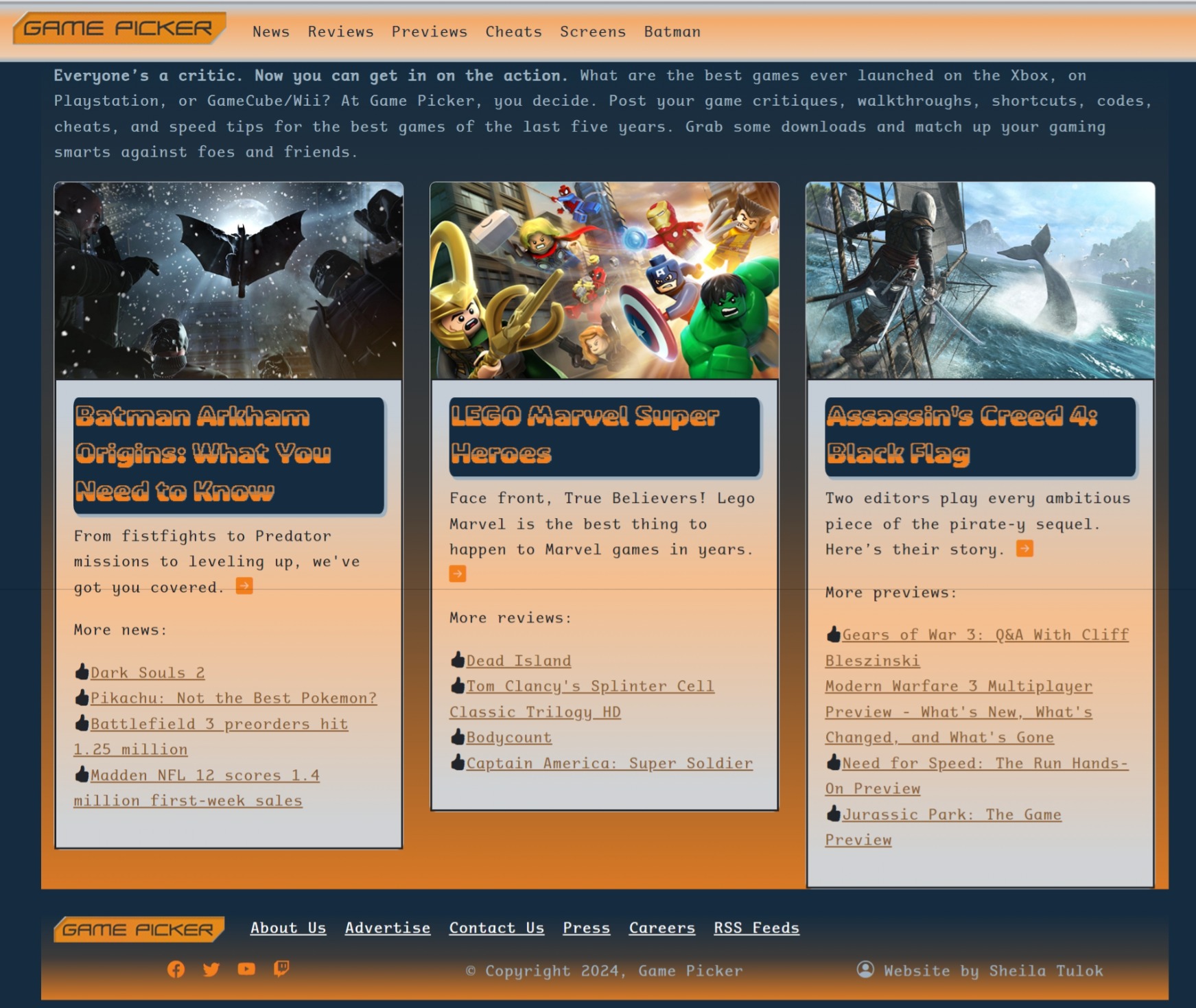The width and height of the screenshot is (1196, 1008).
Task: Open the Dark Souls 2 news link
Action: 148,672
